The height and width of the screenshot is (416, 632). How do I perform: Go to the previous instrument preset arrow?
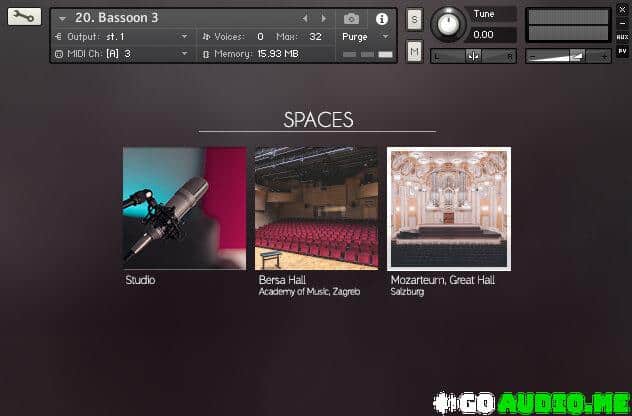[306, 18]
